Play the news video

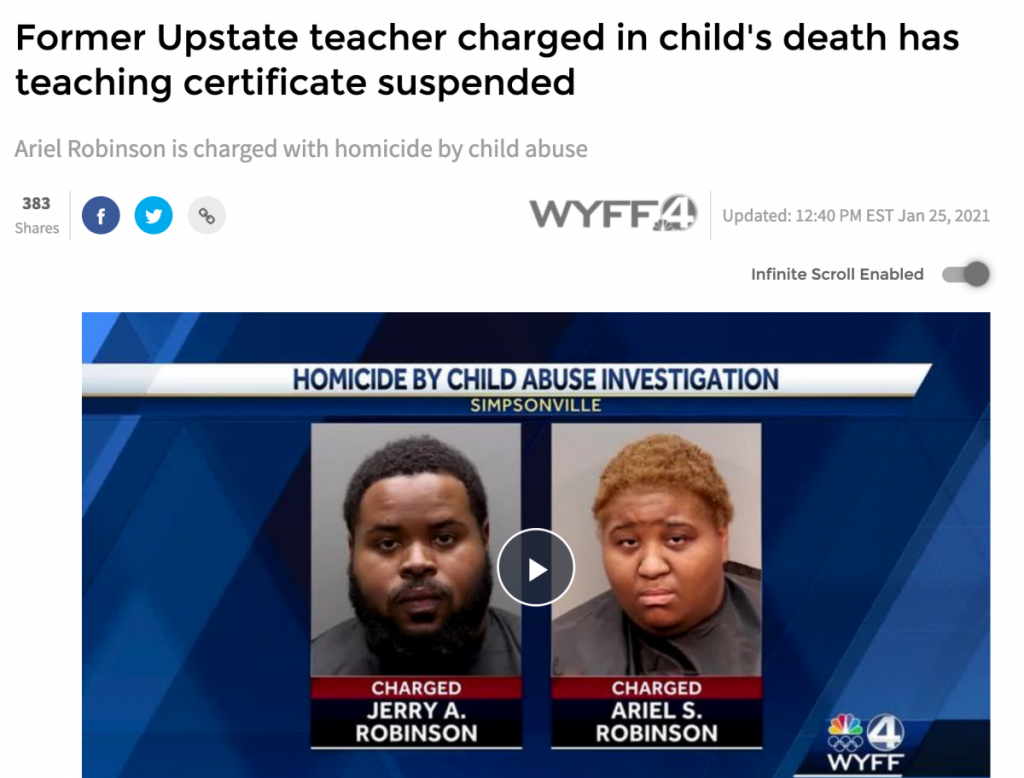point(536,568)
